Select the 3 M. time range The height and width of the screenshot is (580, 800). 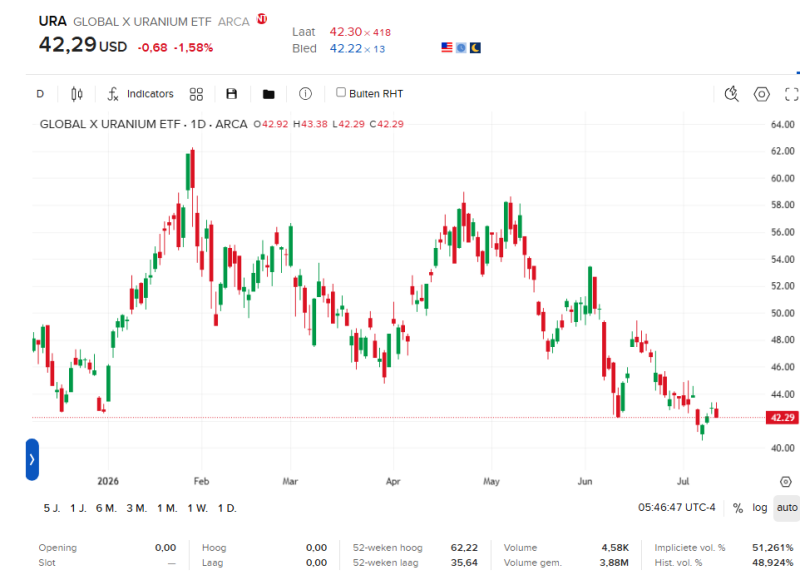point(137,508)
